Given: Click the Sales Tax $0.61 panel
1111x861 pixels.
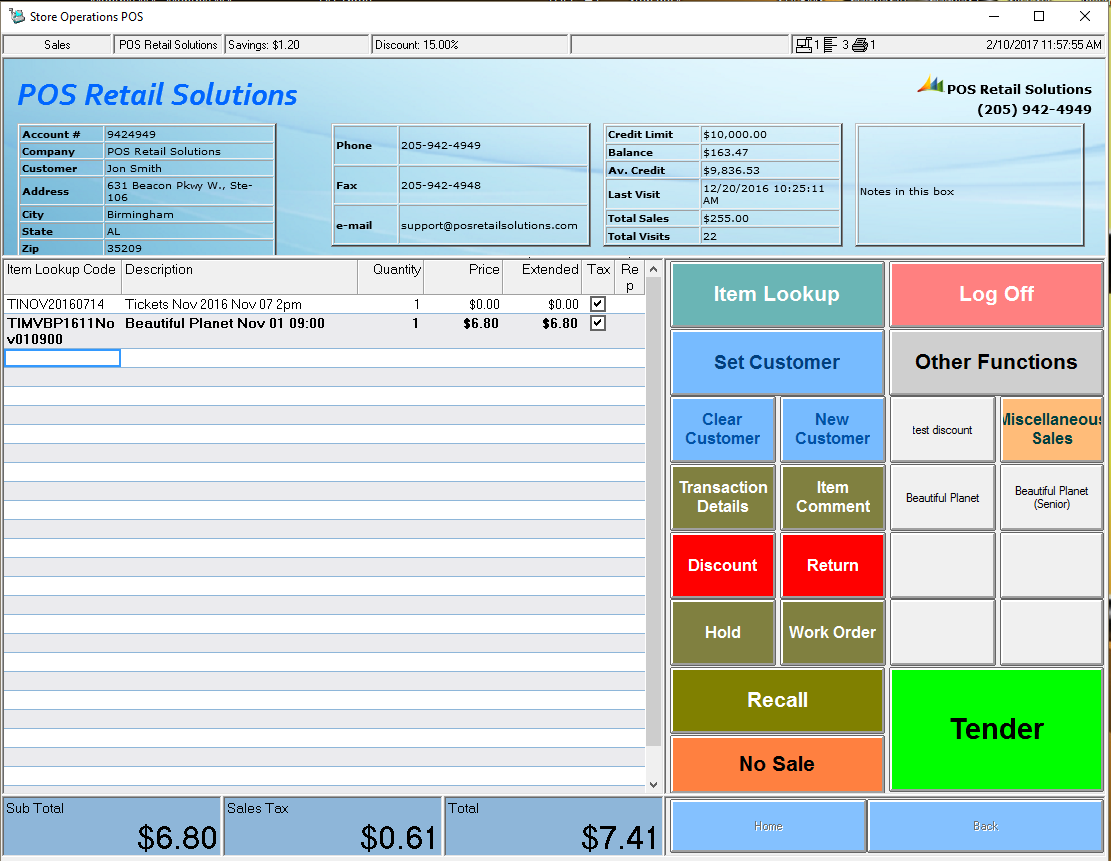Looking at the screenshot, I should click(333, 826).
